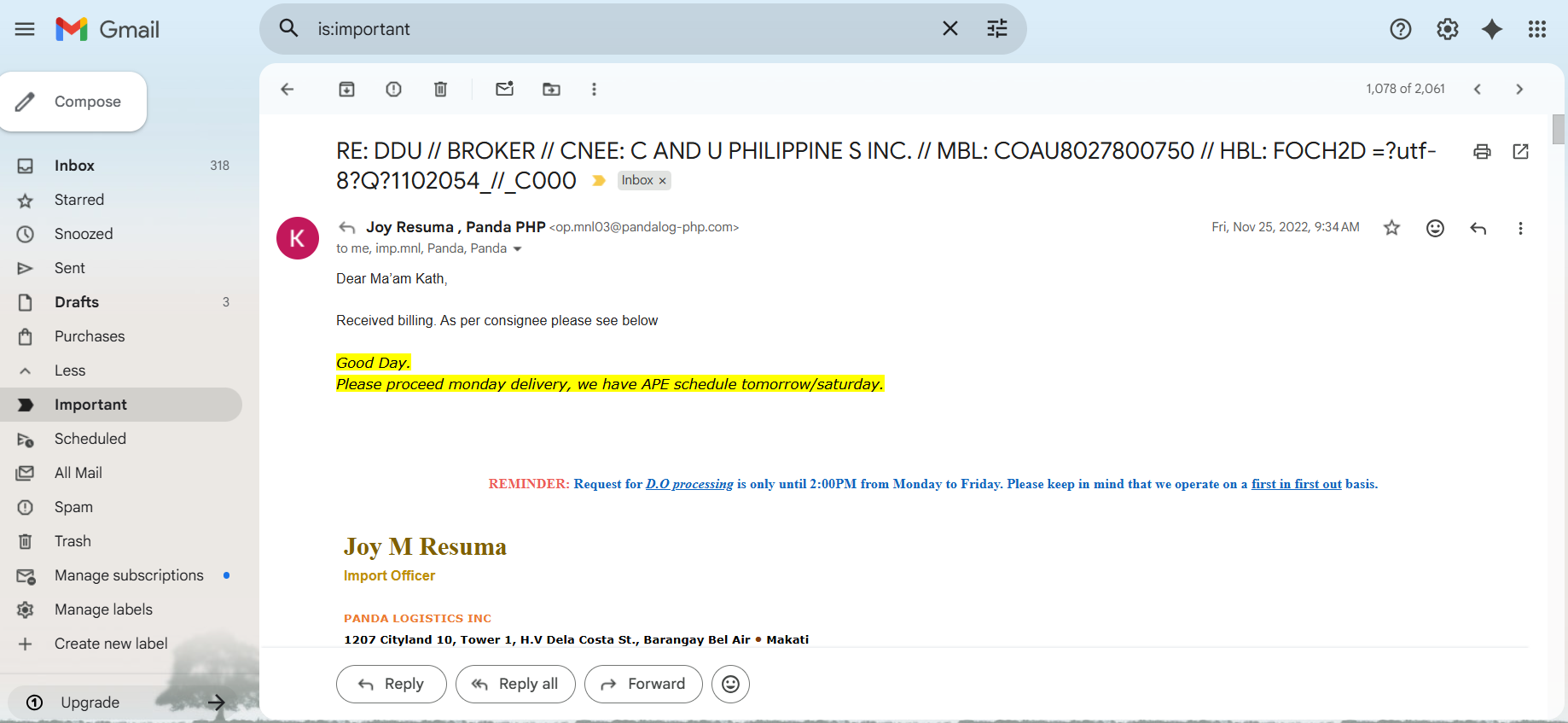Star this message from Joy Resuma
This screenshot has height=723, width=1568.
(1391, 228)
